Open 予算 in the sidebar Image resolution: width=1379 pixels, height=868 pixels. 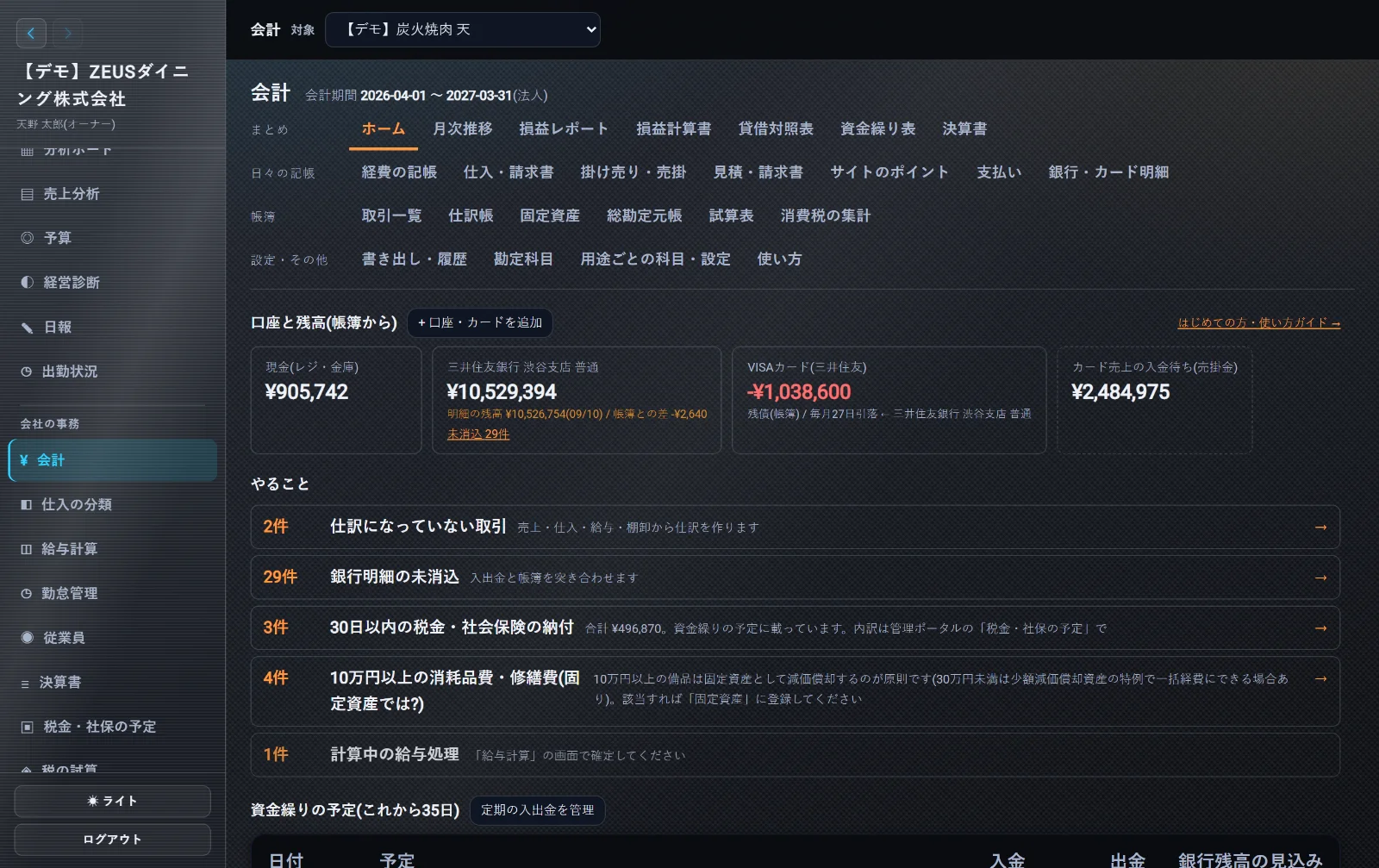[x=112, y=238]
